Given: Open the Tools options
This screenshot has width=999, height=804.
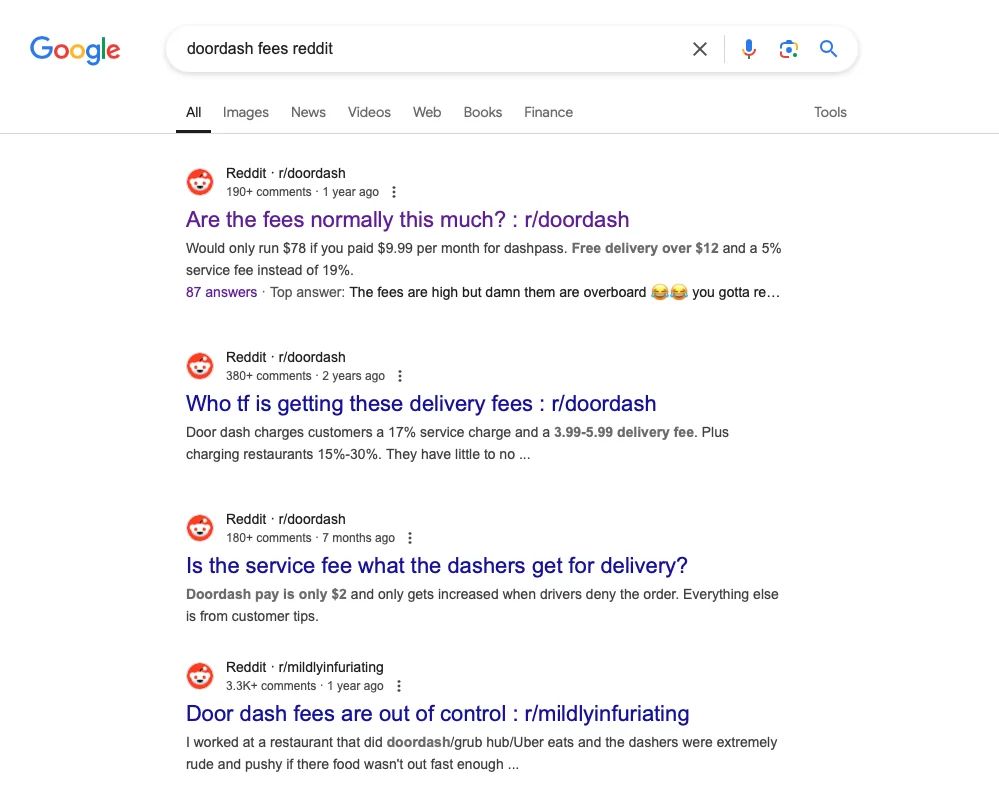Looking at the screenshot, I should pyautogui.click(x=830, y=112).
